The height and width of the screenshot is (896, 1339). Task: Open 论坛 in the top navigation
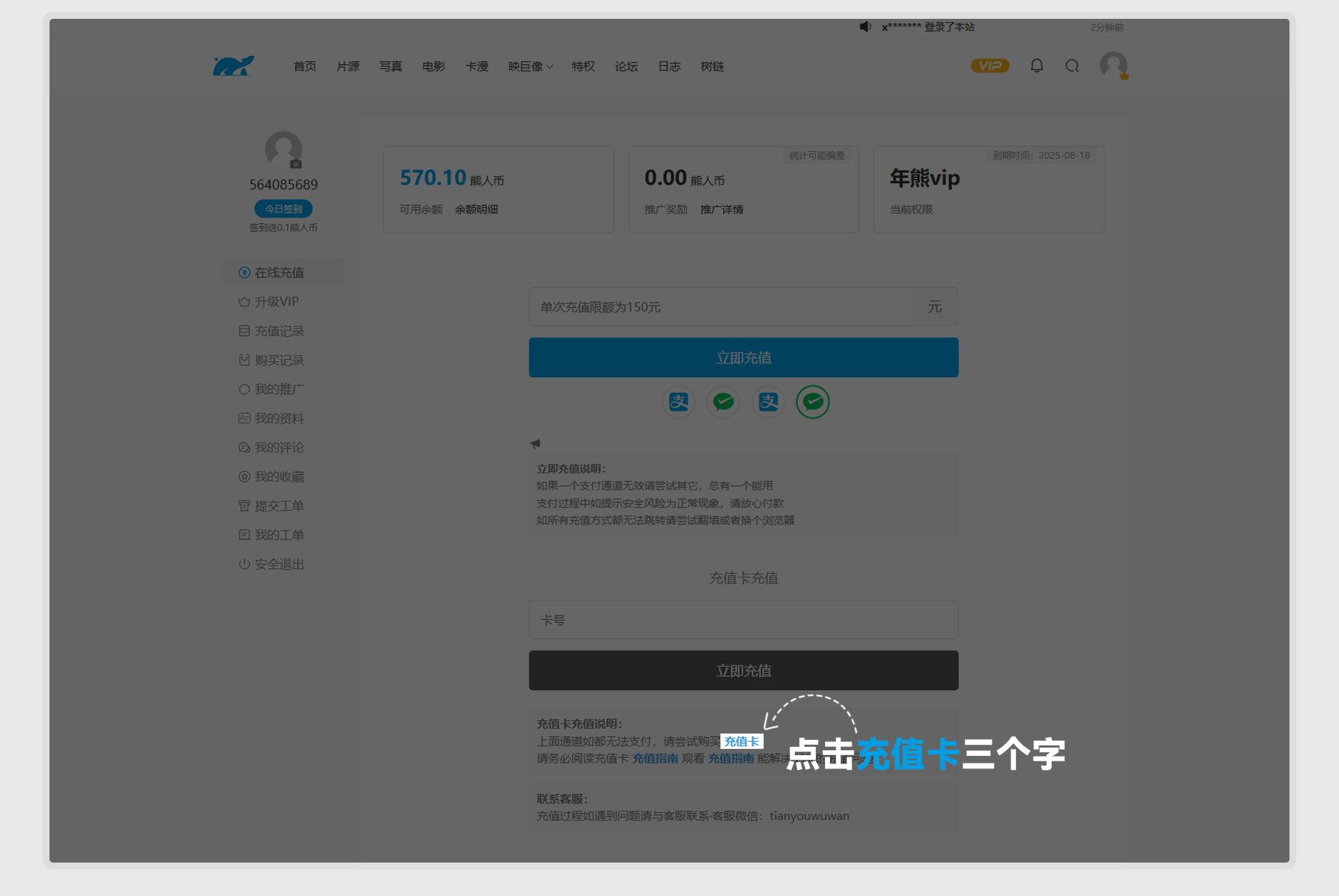(x=626, y=66)
